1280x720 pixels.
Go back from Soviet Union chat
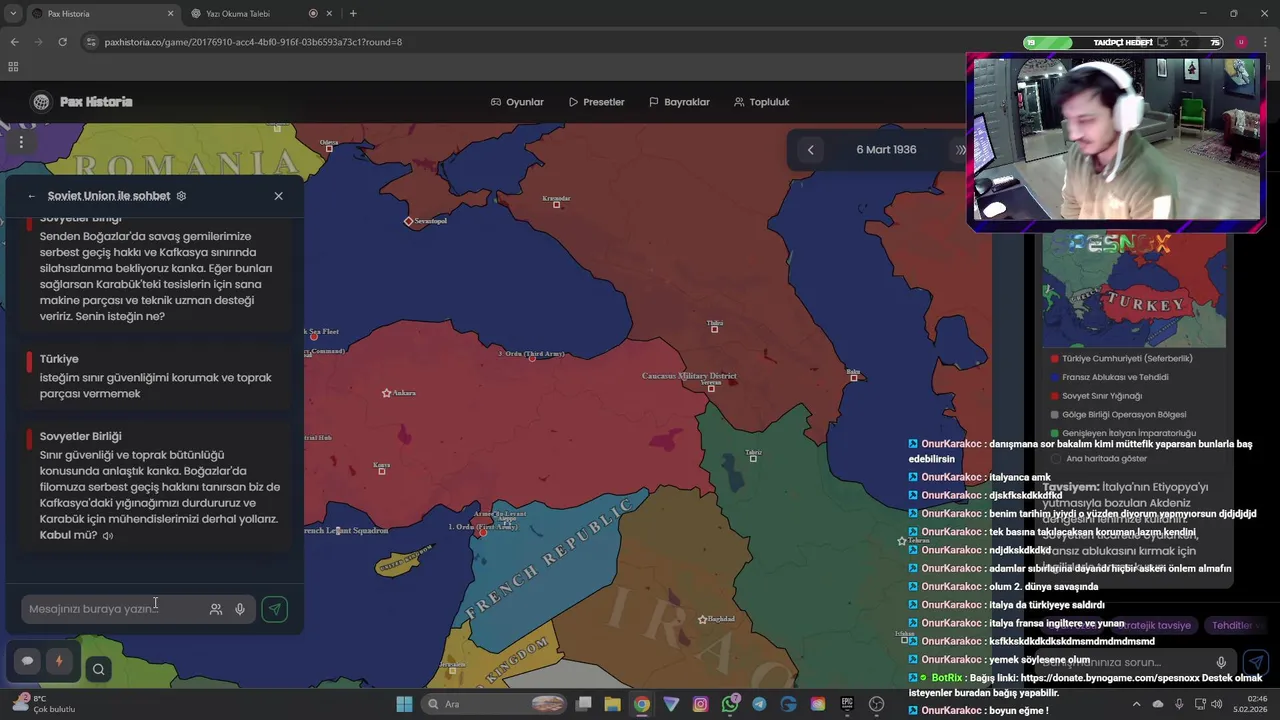click(31, 196)
